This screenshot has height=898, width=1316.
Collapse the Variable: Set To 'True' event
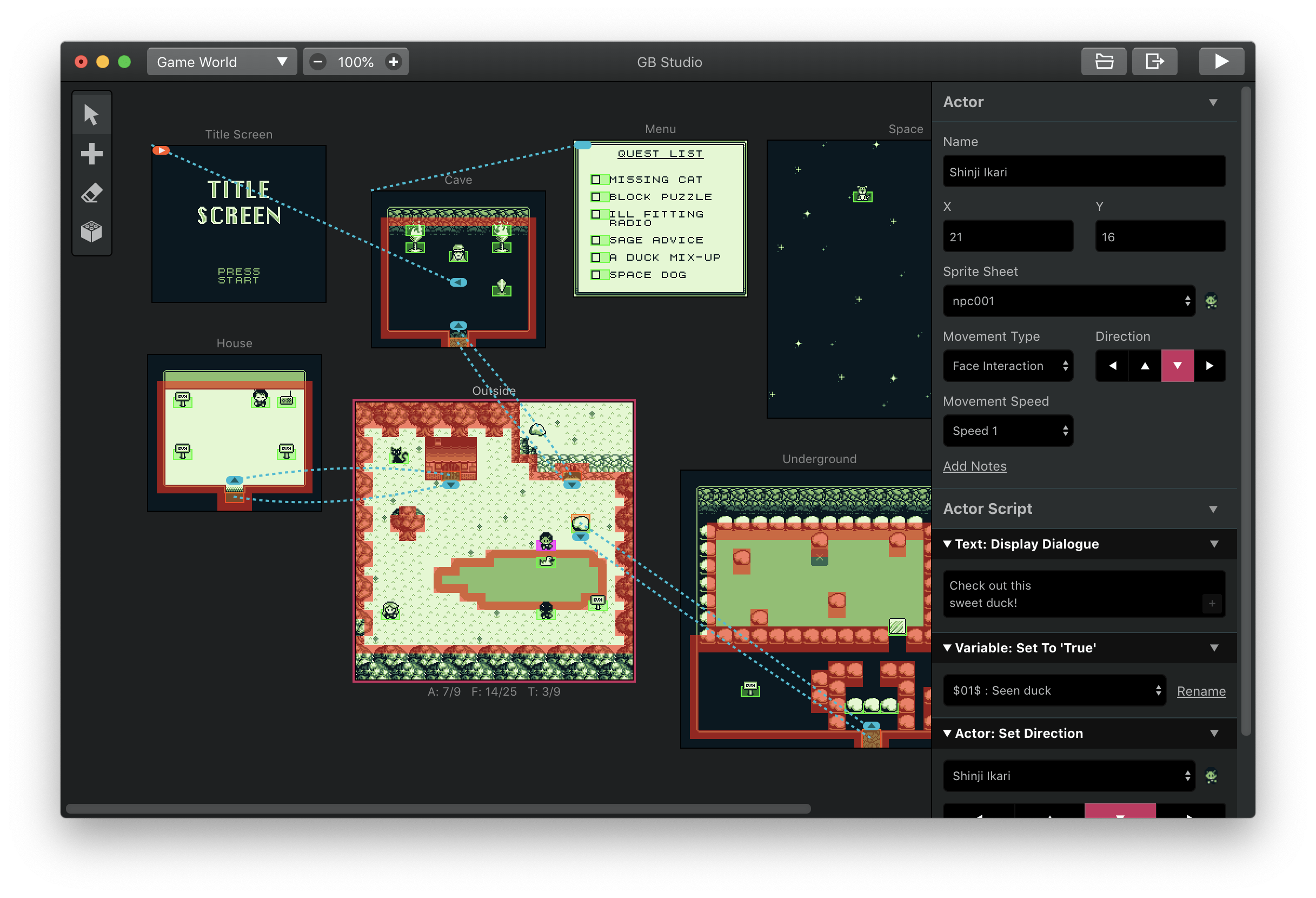click(947, 648)
